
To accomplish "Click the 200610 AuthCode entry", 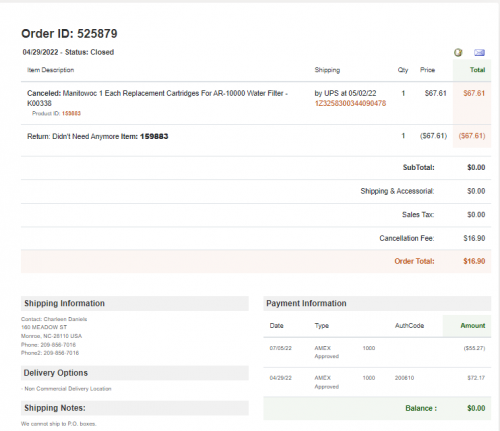I will pyautogui.click(x=404, y=378).
